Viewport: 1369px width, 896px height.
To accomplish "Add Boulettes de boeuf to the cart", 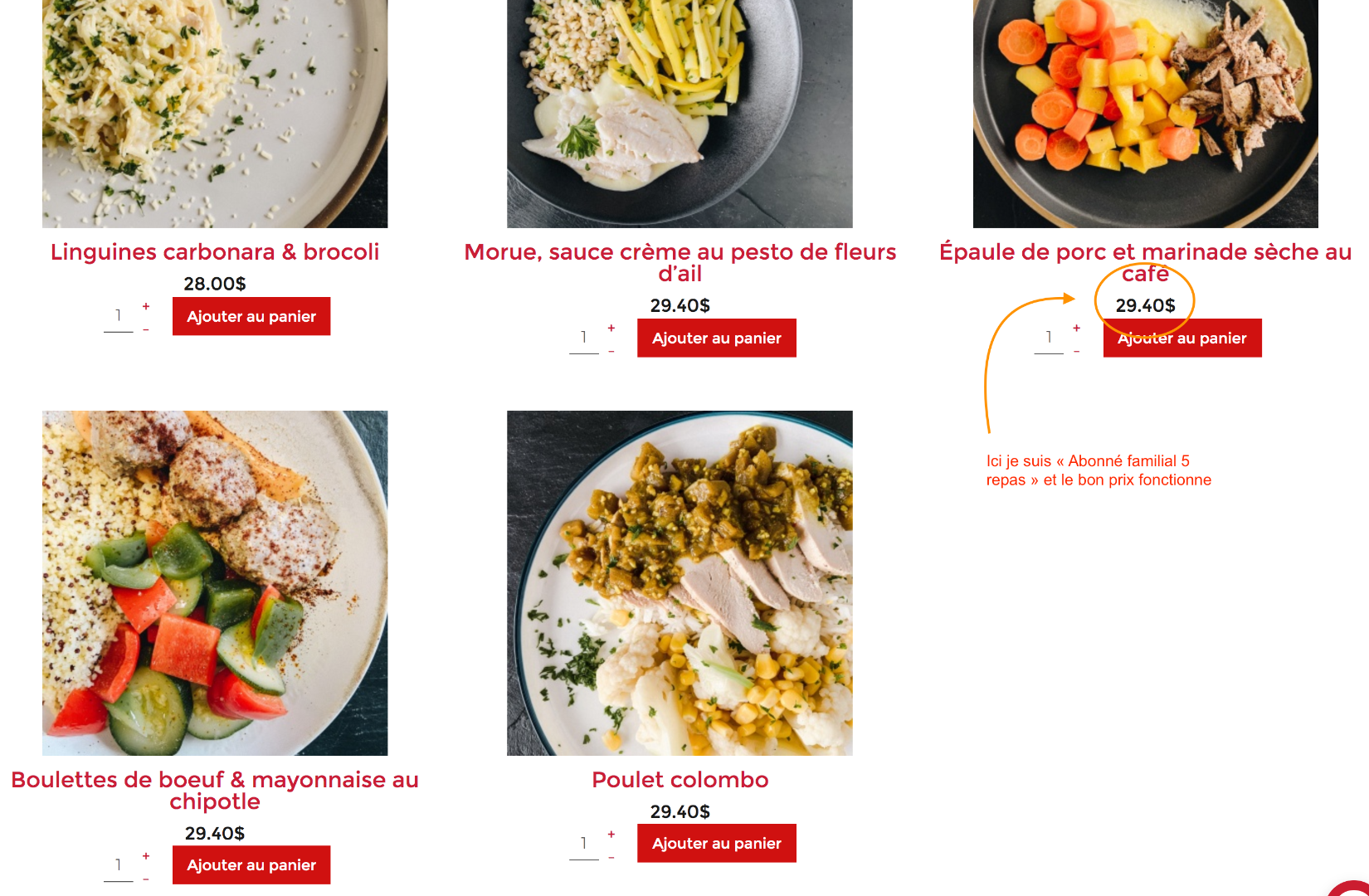I will pyautogui.click(x=251, y=865).
